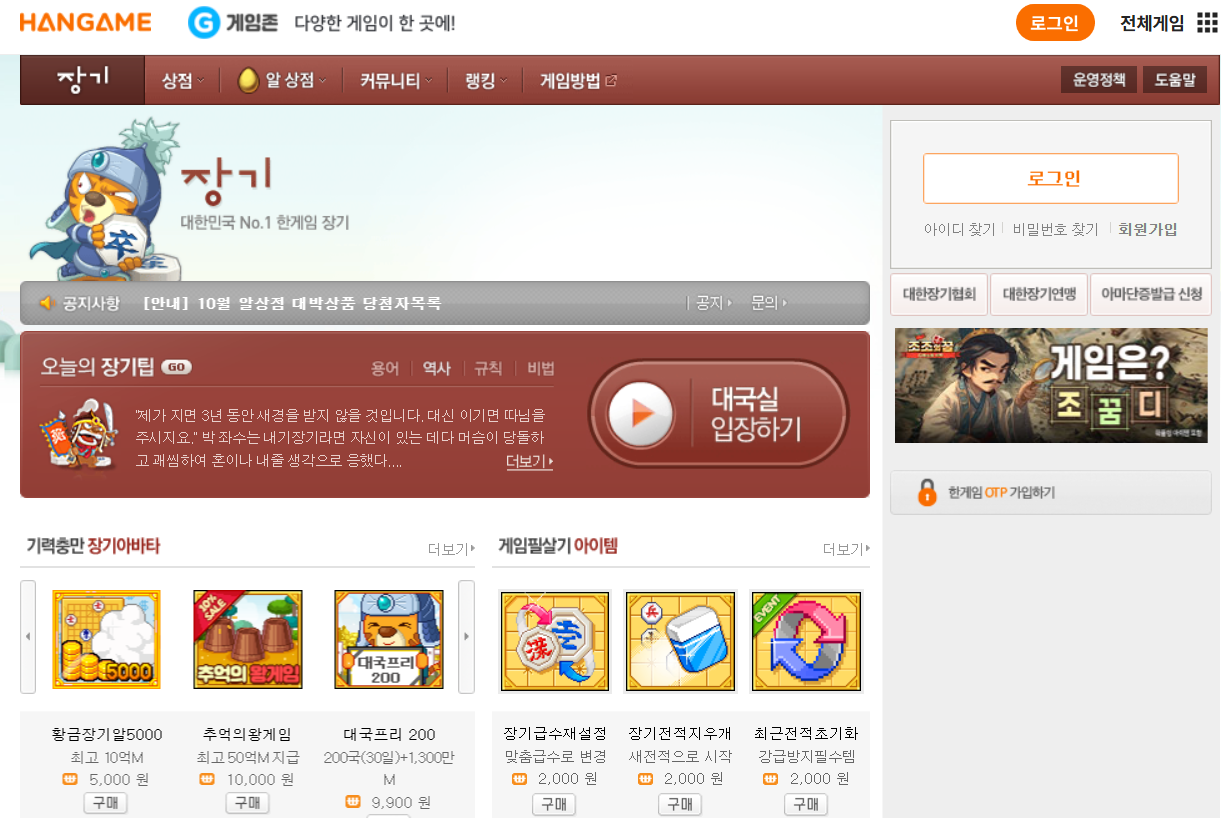Image resolution: width=1221 pixels, height=818 pixels.
Task: Click the coin icon beside the 5,000 원 price
Action: pos(69,779)
